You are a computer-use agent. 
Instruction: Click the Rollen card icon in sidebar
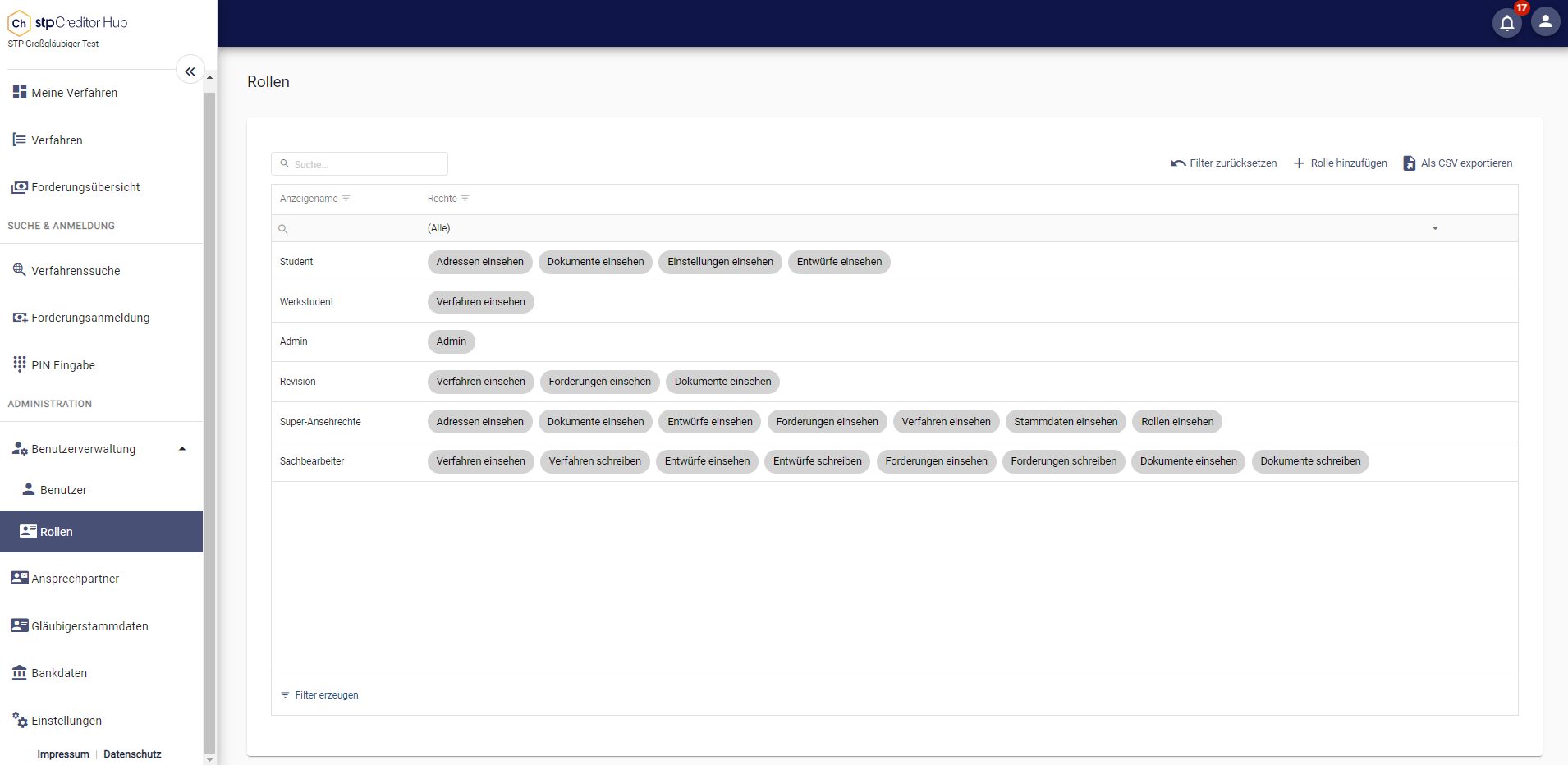tap(28, 531)
